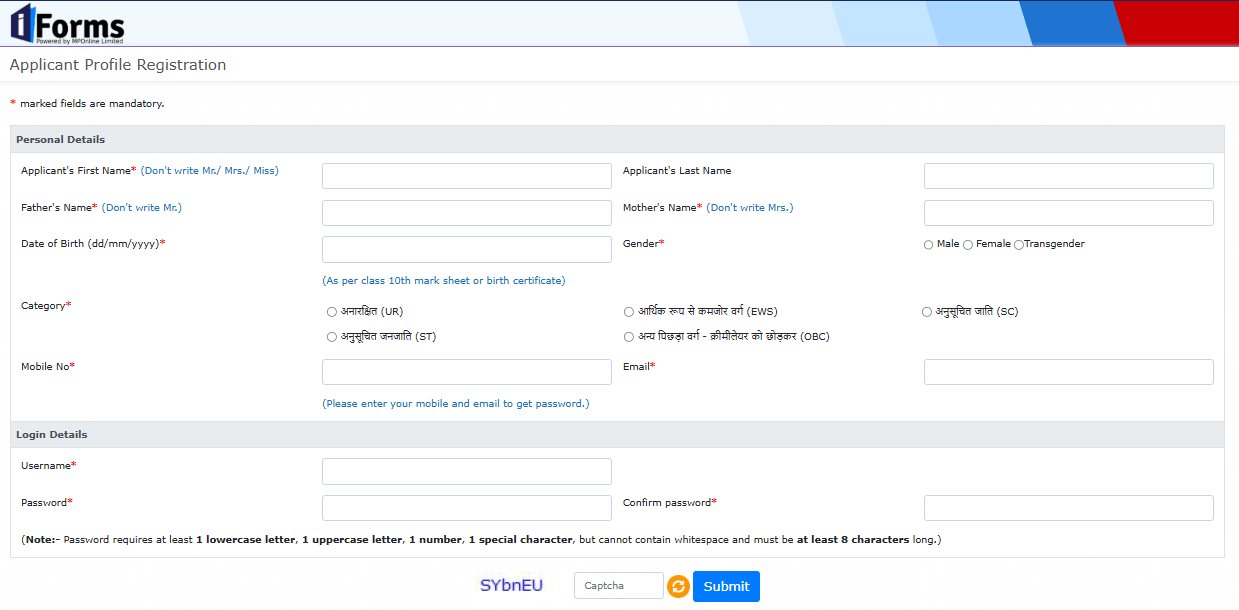1239x610 pixels.
Task: Click the Father's Name input box
Action: pyautogui.click(x=466, y=213)
